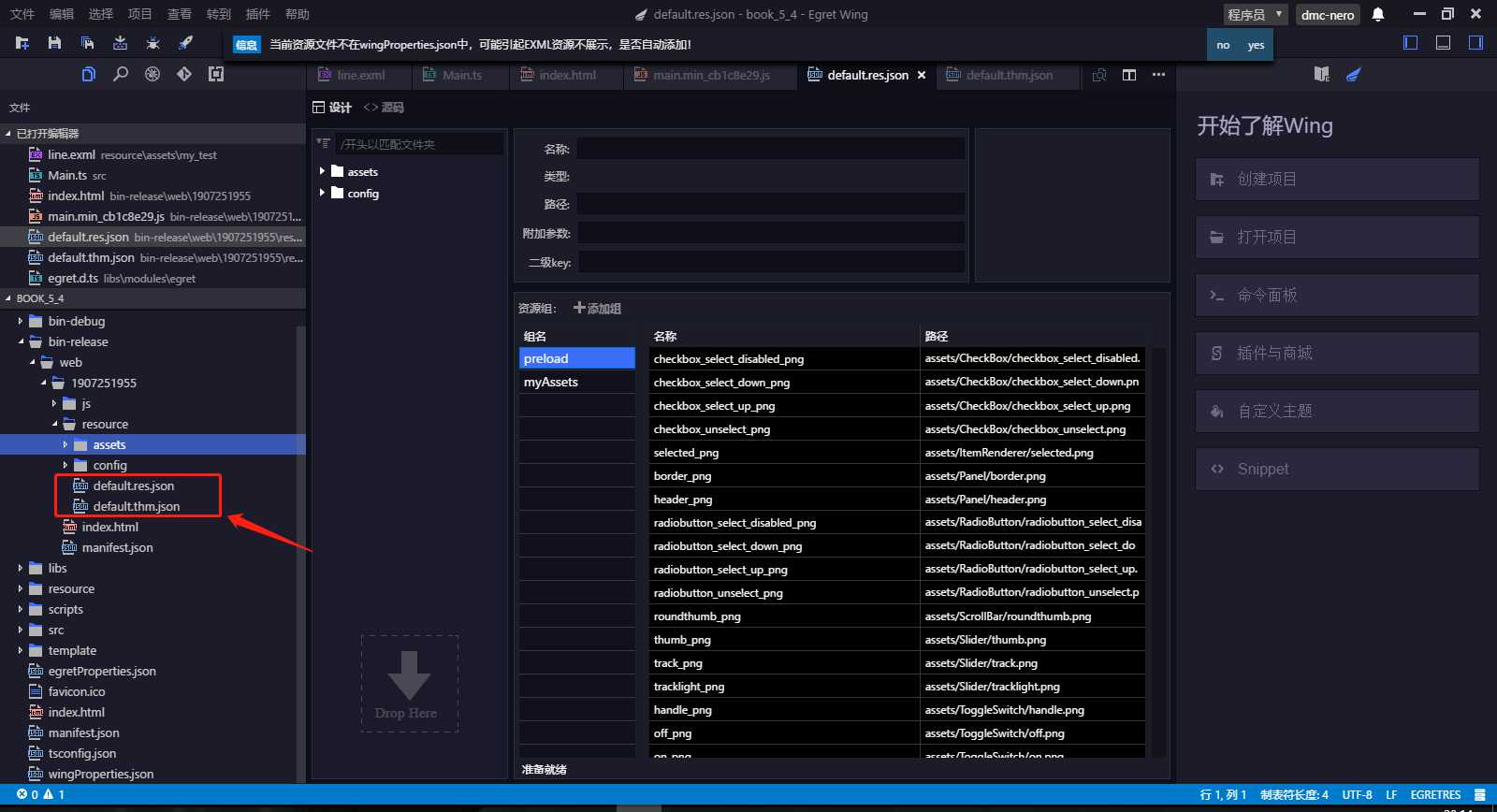
Task: Click the debug bug icon
Action: (x=153, y=43)
